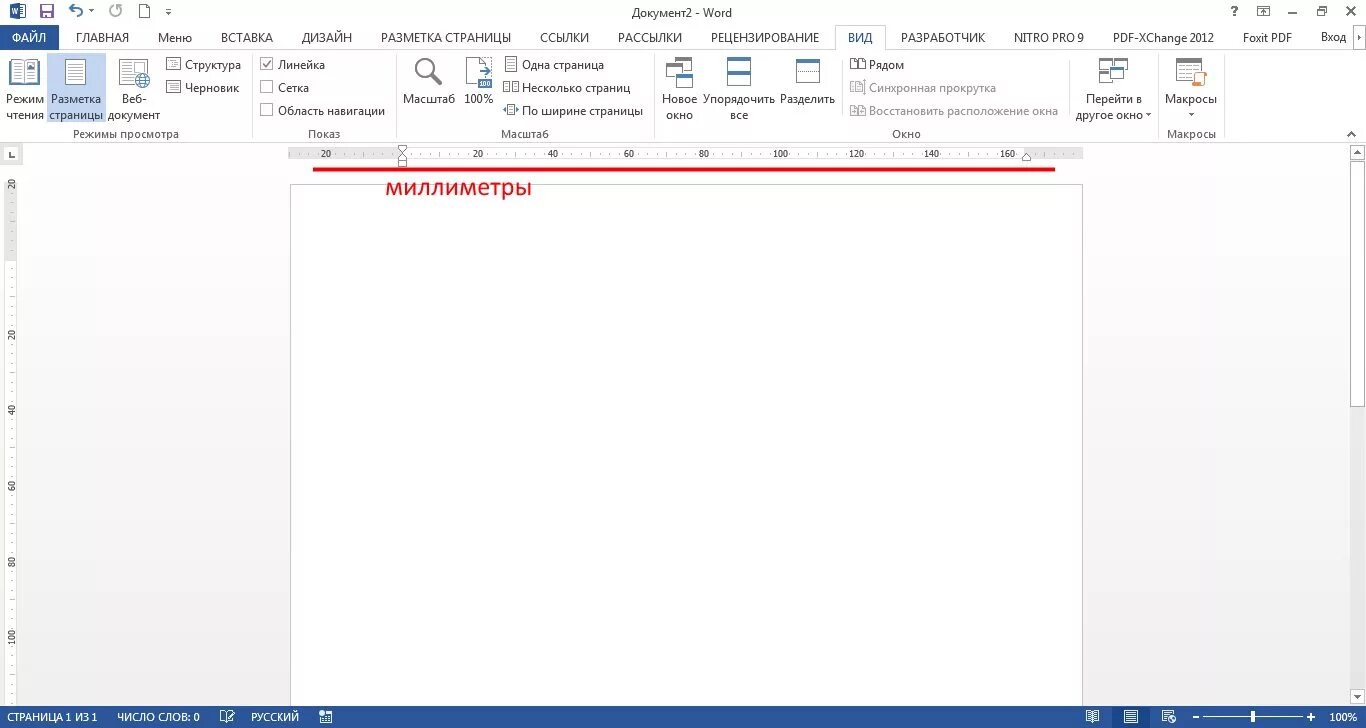Click the right indent marker on ruler
The image size is (1366, 728).
[1026, 157]
